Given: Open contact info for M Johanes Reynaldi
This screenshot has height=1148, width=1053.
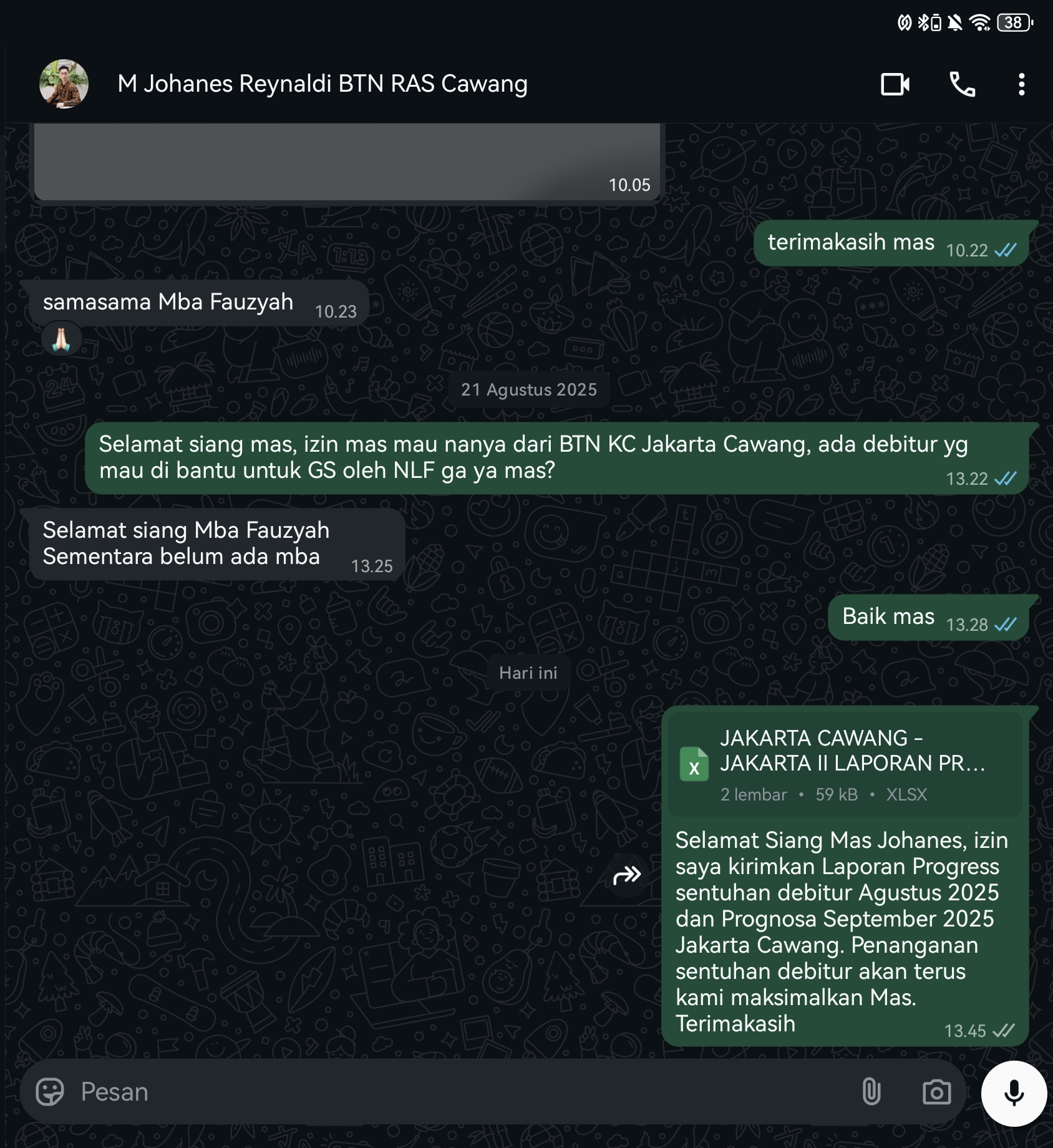Looking at the screenshot, I should click(323, 84).
